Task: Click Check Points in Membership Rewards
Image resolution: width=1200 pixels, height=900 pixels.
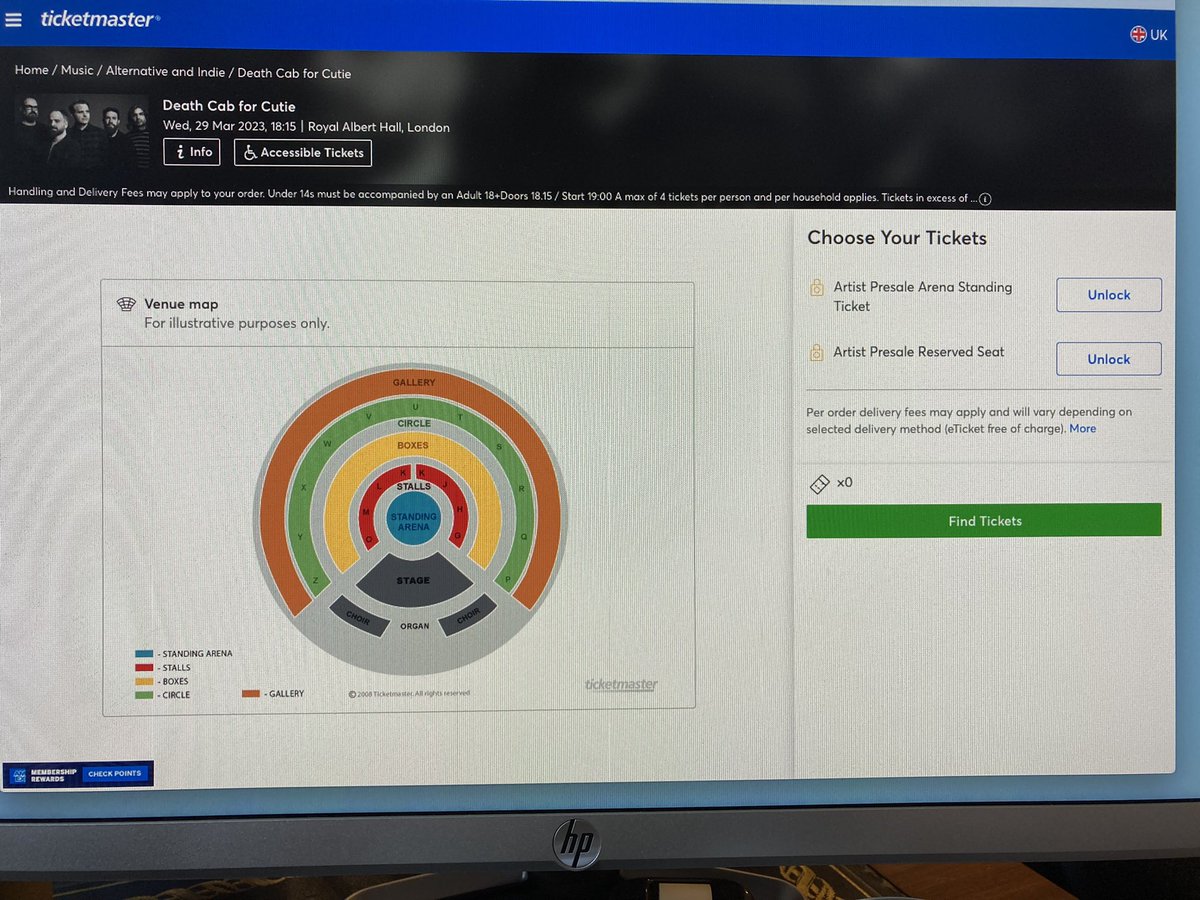Action: (115, 774)
